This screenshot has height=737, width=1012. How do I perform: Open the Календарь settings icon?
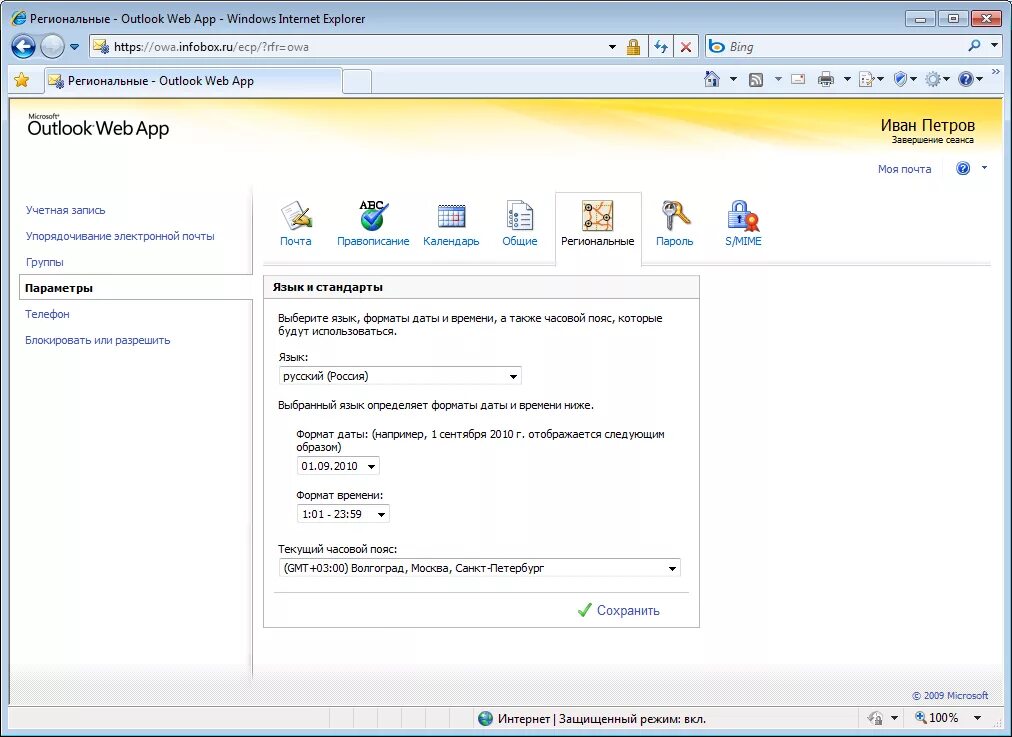pyautogui.click(x=451, y=224)
